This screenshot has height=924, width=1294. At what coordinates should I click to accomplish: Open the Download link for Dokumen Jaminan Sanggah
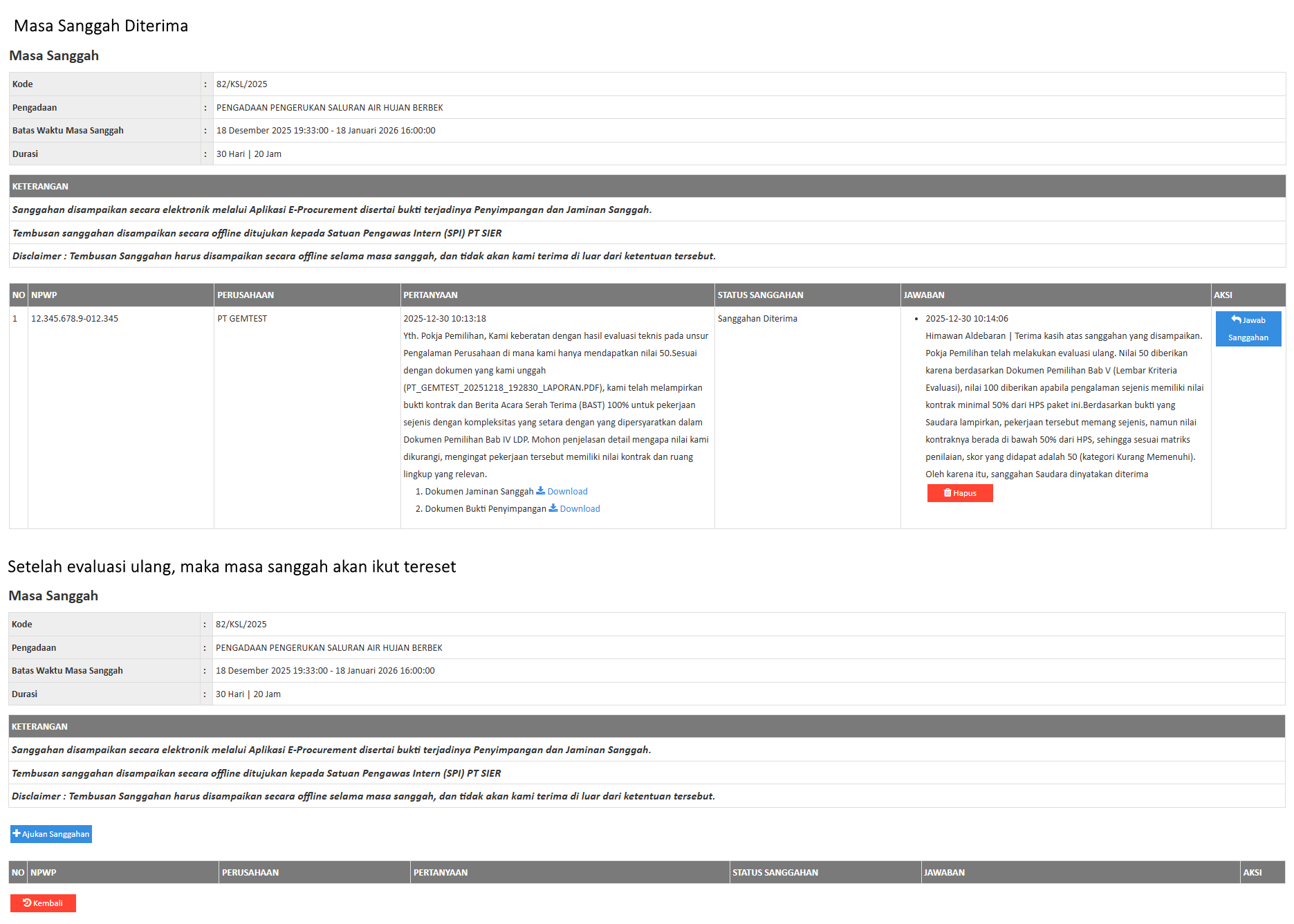[x=567, y=492]
